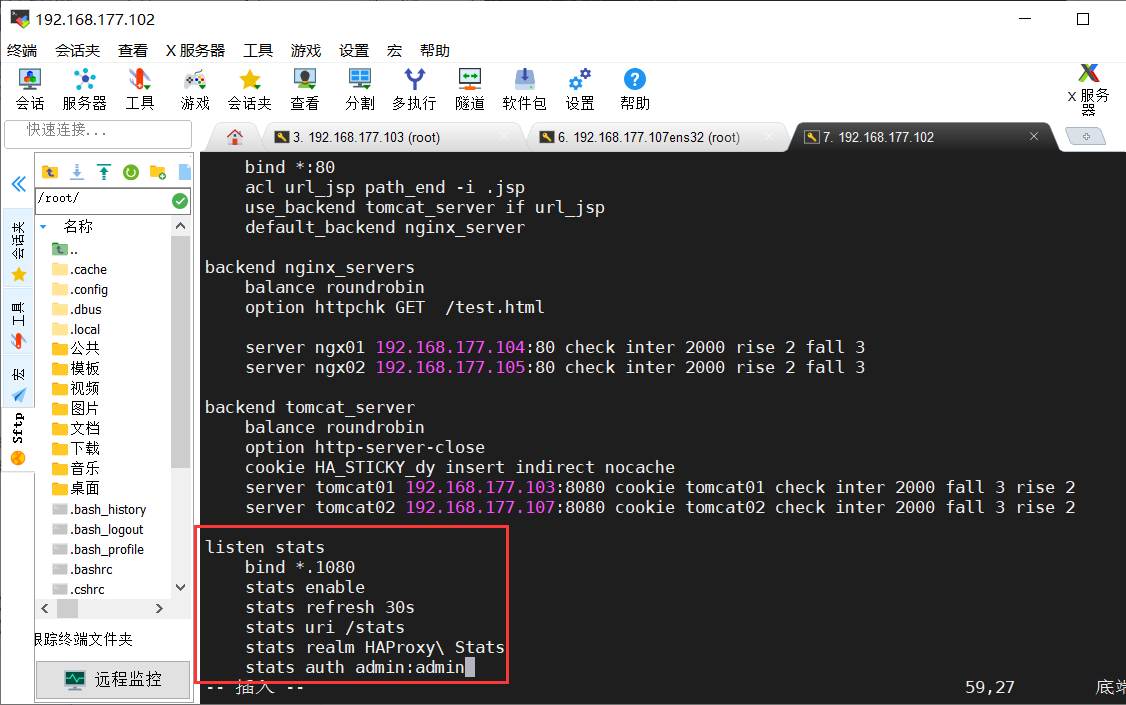Screen dimensions: 1126x705
Task: Open the 帮助 menu in menu bar
Action: click(x=434, y=50)
